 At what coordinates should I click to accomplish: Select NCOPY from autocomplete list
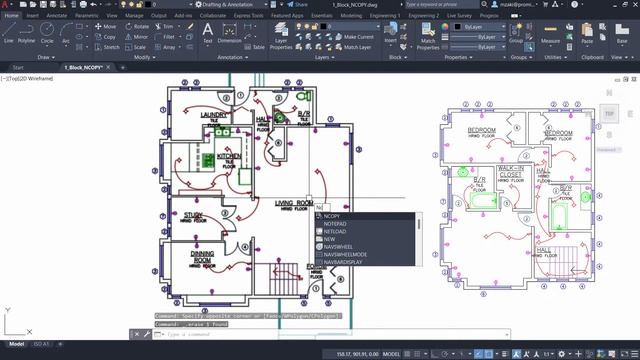365,216
